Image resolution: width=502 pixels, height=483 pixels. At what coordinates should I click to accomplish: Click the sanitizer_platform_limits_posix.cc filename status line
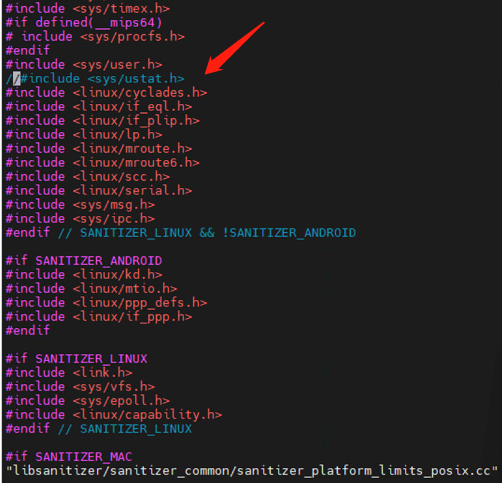pos(252,471)
